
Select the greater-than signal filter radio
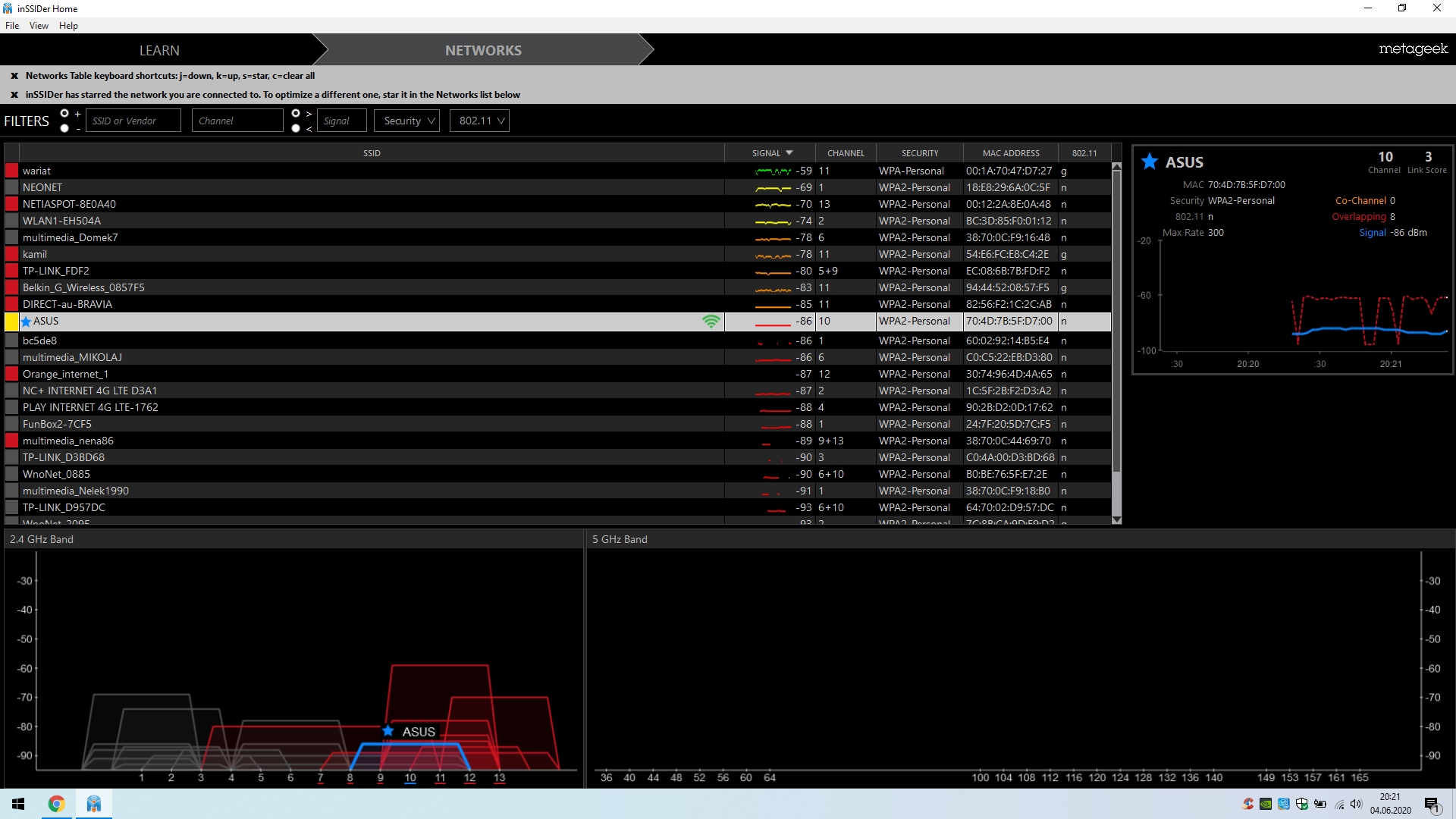(296, 113)
